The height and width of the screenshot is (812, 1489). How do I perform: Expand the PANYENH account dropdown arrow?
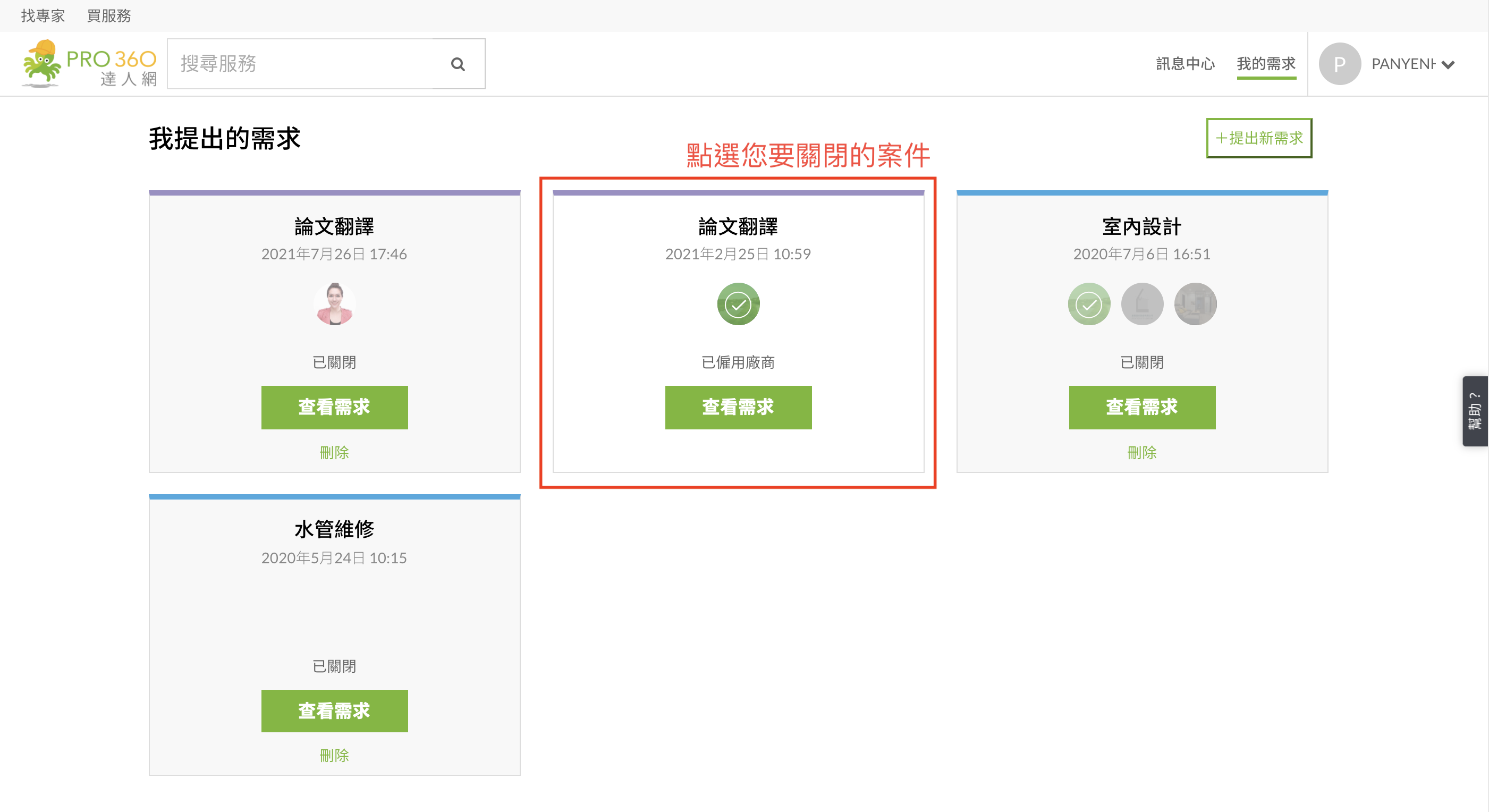click(1448, 65)
